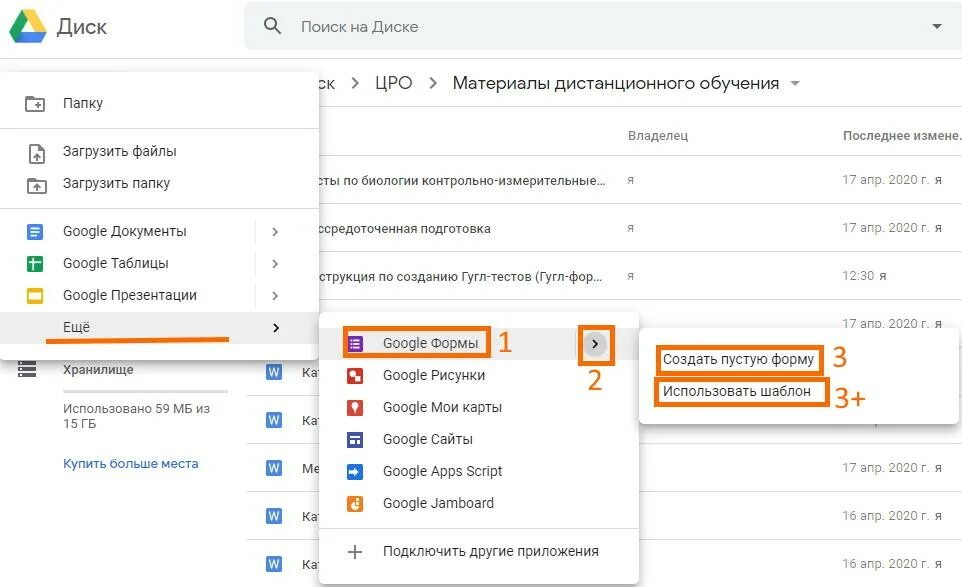The height and width of the screenshot is (587, 962).
Task: Open search options dropdown arrow in search bar
Action: (x=937, y=26)
